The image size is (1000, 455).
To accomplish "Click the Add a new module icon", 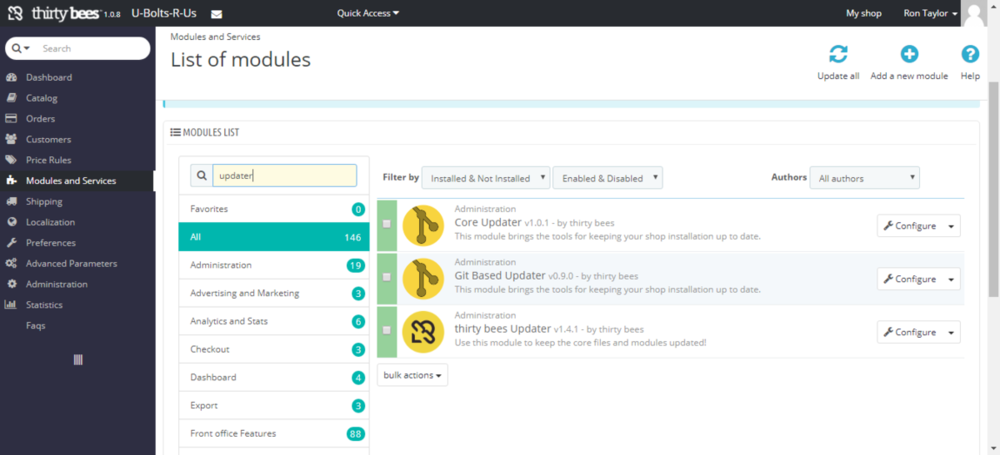I will pyautogui.click(x=908, y=55).
